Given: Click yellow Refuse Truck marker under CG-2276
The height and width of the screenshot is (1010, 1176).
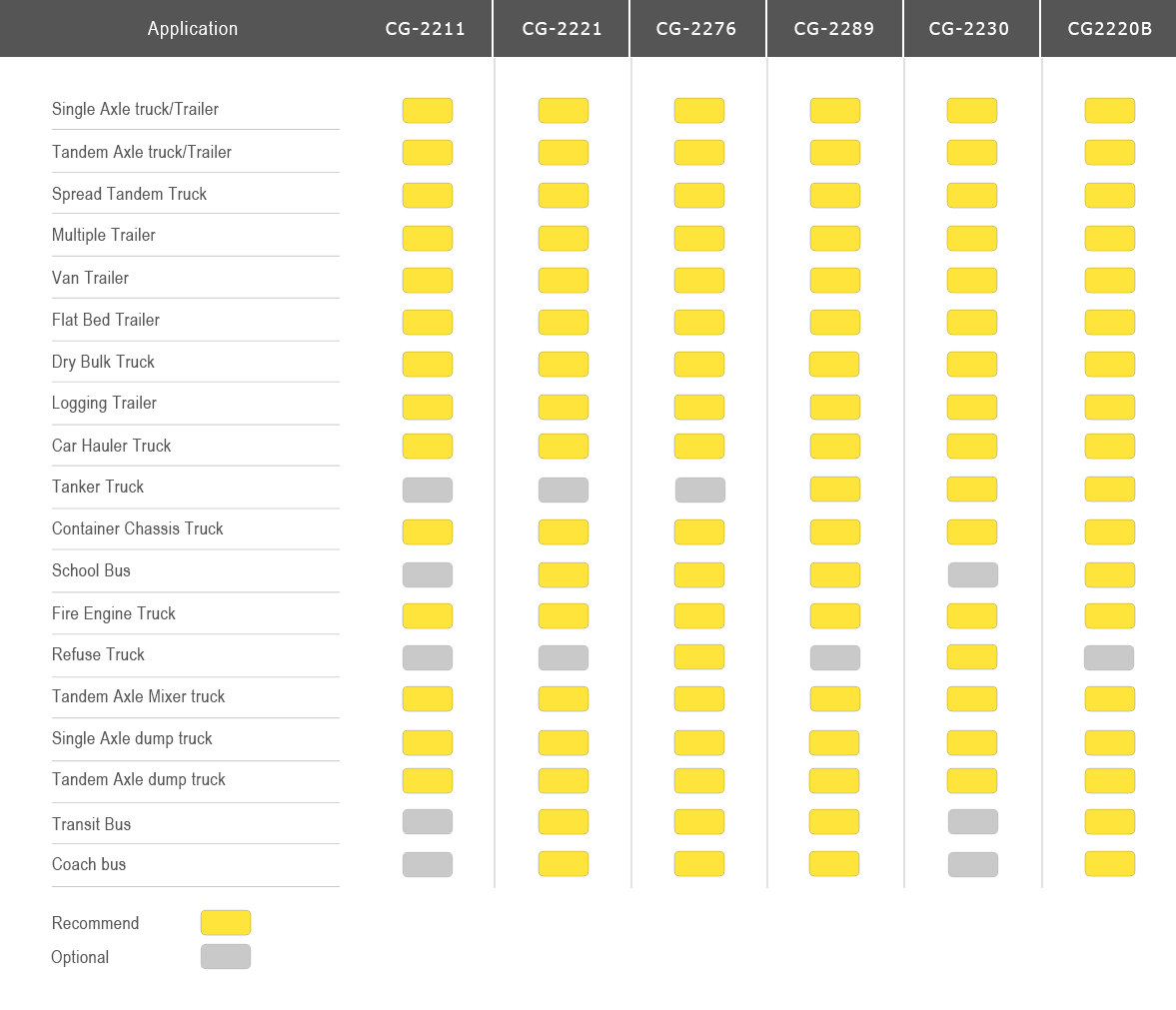Looking at the screenshot, I should [699, 656].
